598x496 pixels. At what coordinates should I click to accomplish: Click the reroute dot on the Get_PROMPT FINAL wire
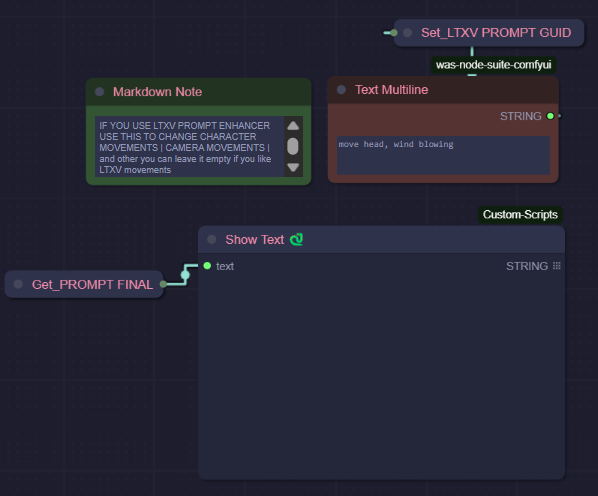pyautogui.click(x=185, y=274)
